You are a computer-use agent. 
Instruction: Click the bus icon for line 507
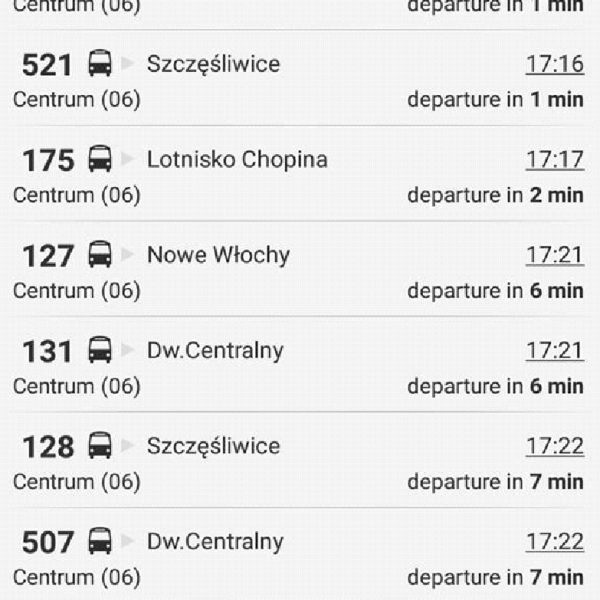(100, 542)
